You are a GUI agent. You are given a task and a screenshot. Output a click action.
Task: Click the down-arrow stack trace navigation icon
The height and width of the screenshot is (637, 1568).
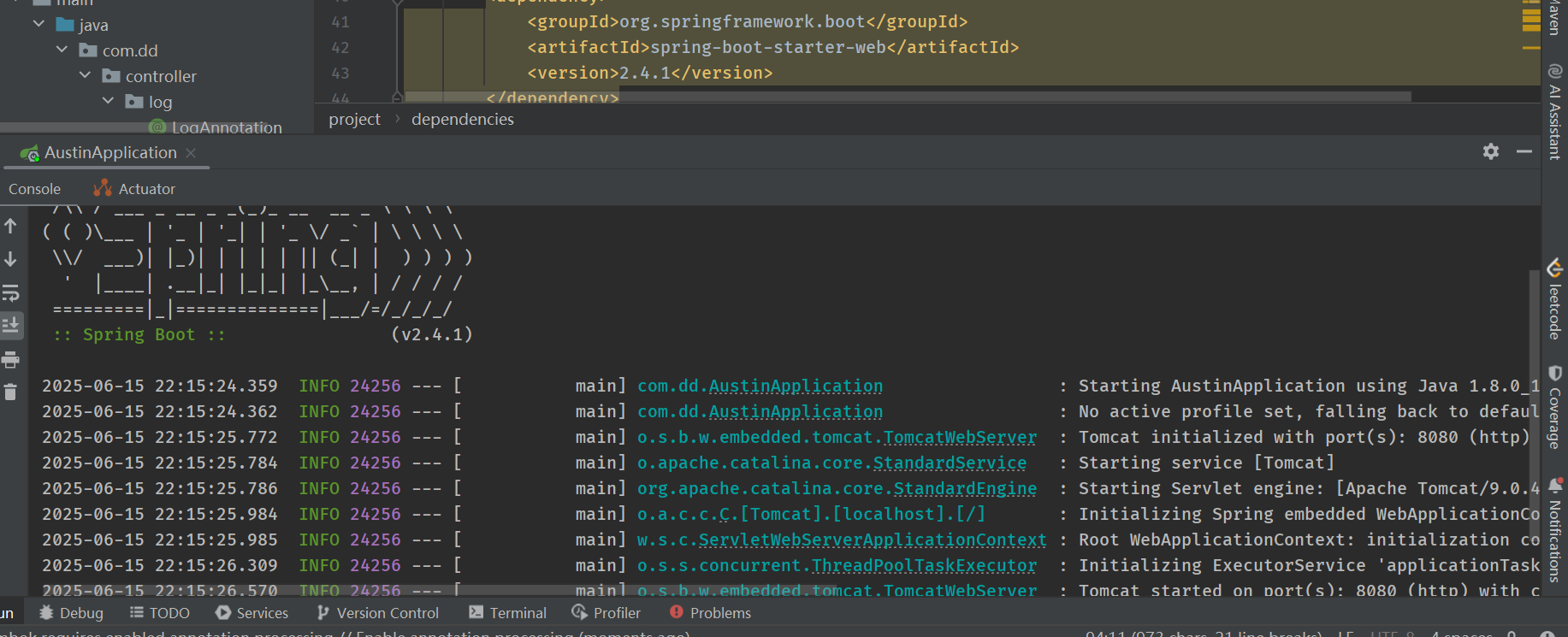pos(10,259)
